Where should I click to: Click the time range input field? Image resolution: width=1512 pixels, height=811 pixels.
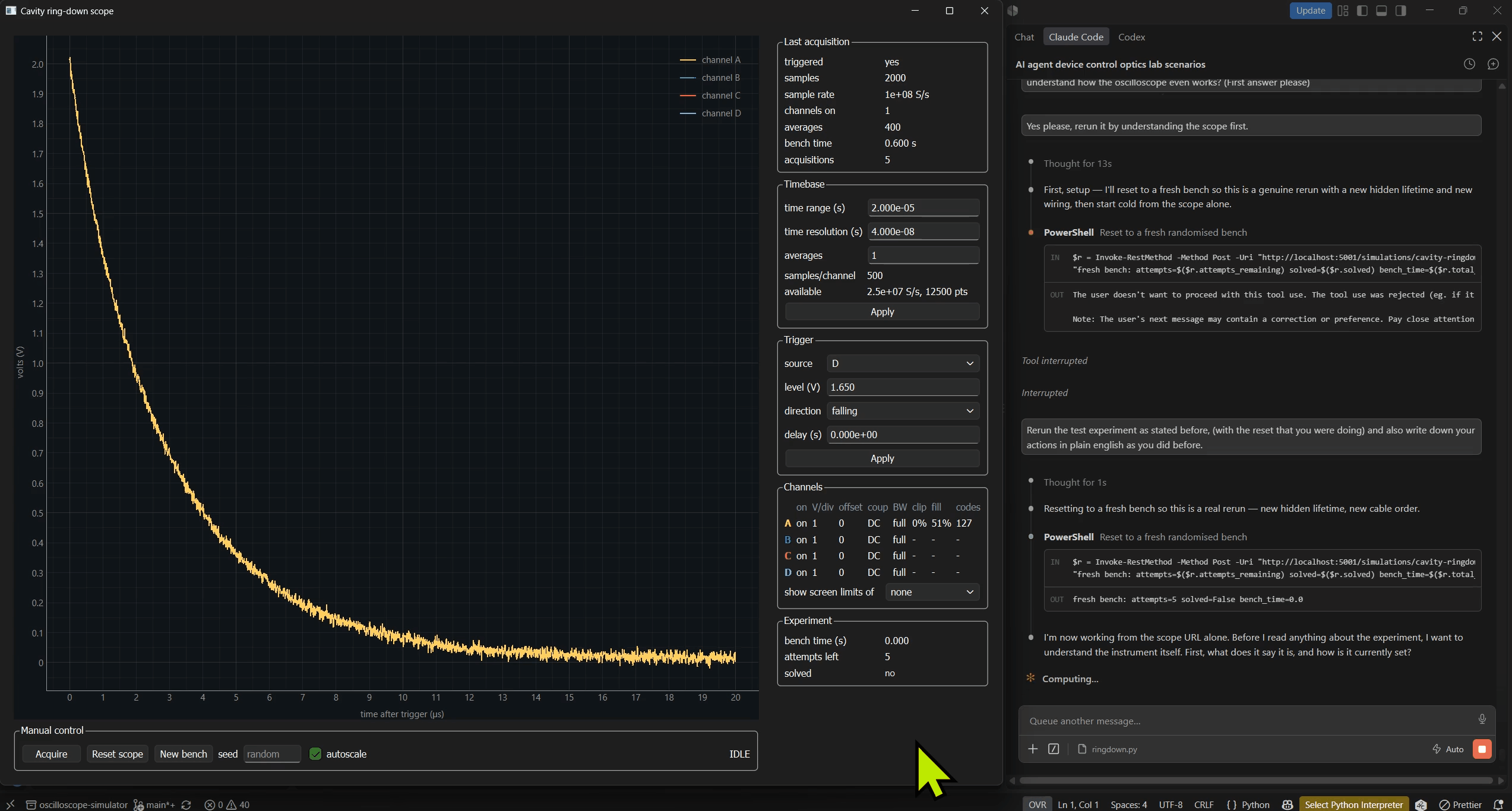923,208
